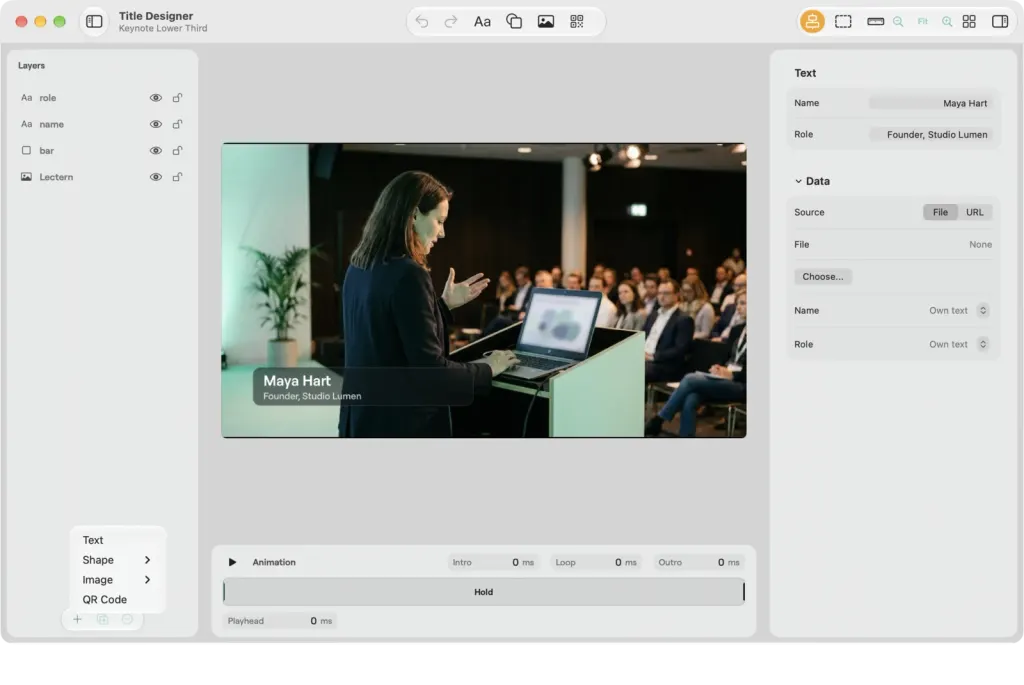The height and width of the screenshot is (685, 1024).
Task: Set Source to URL
Action: point(974,212)
